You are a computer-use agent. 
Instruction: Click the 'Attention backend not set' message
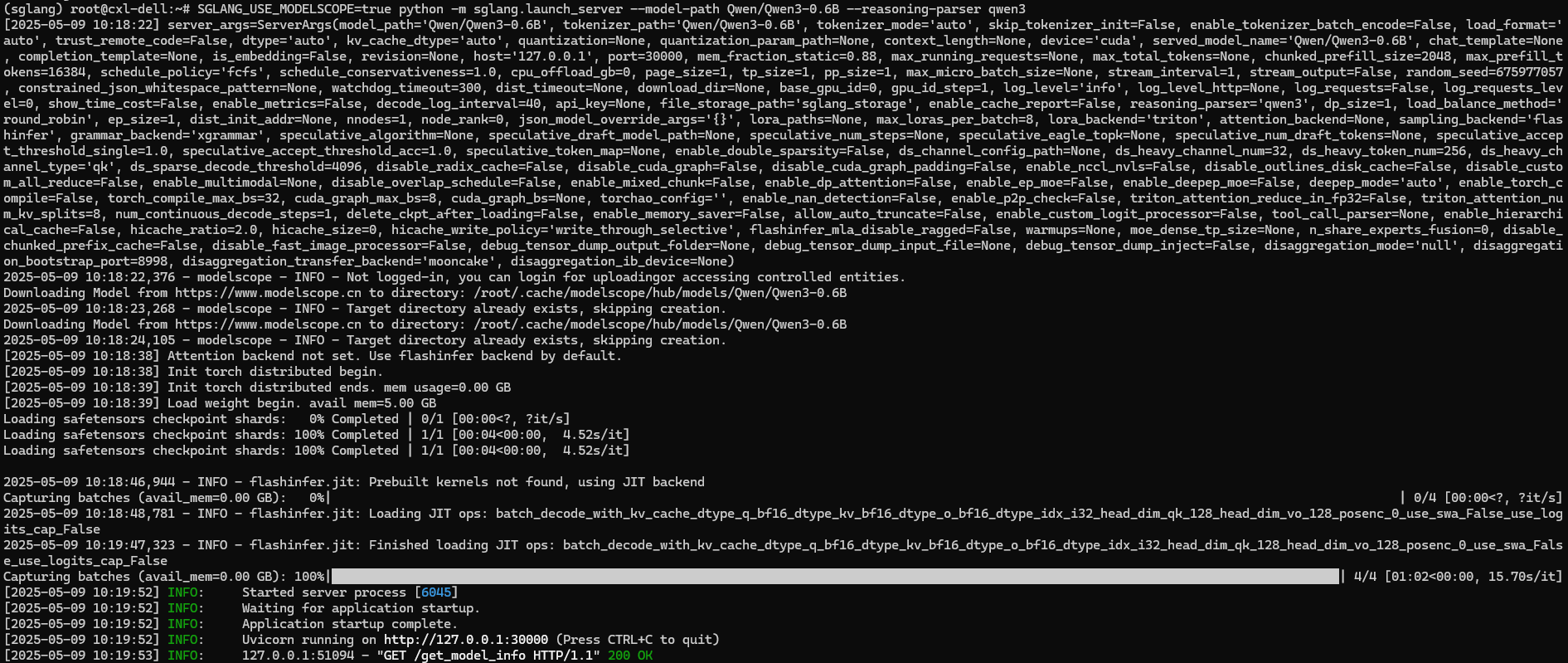pyautogui.click(x=395, y=356)
